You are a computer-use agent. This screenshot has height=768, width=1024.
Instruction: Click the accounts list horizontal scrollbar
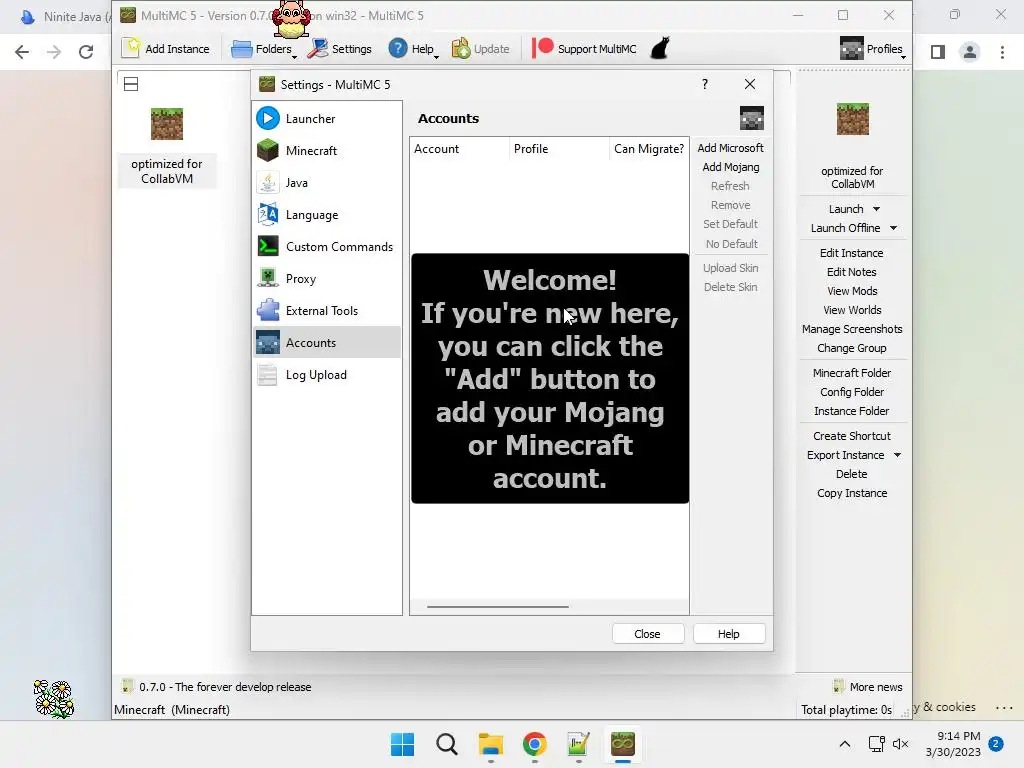[x=498, y=607]
